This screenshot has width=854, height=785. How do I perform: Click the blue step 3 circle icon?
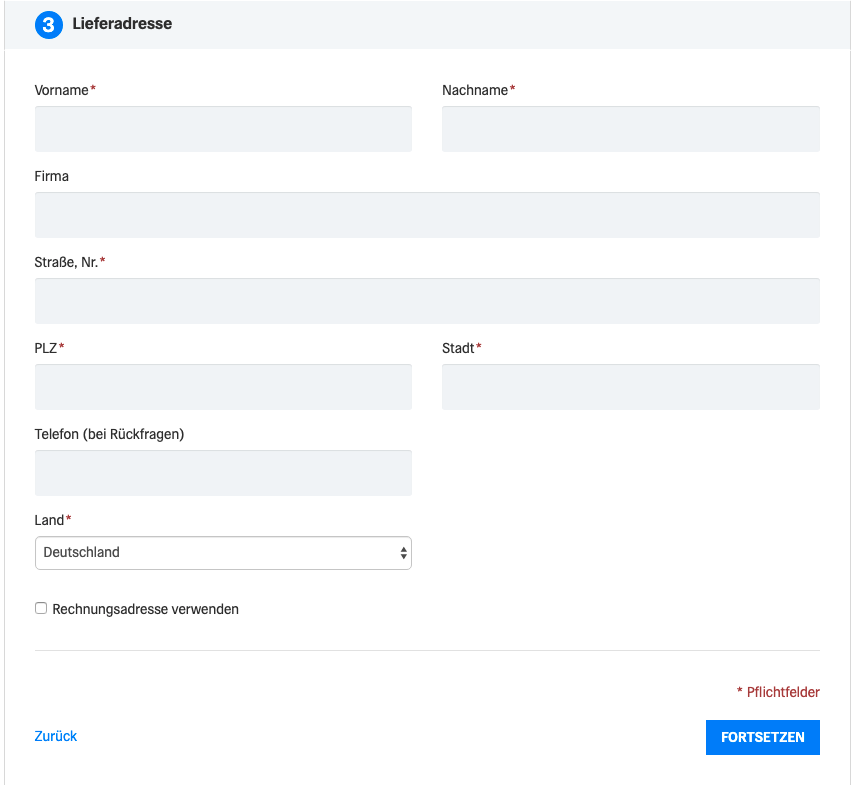(x=48, y=25)
